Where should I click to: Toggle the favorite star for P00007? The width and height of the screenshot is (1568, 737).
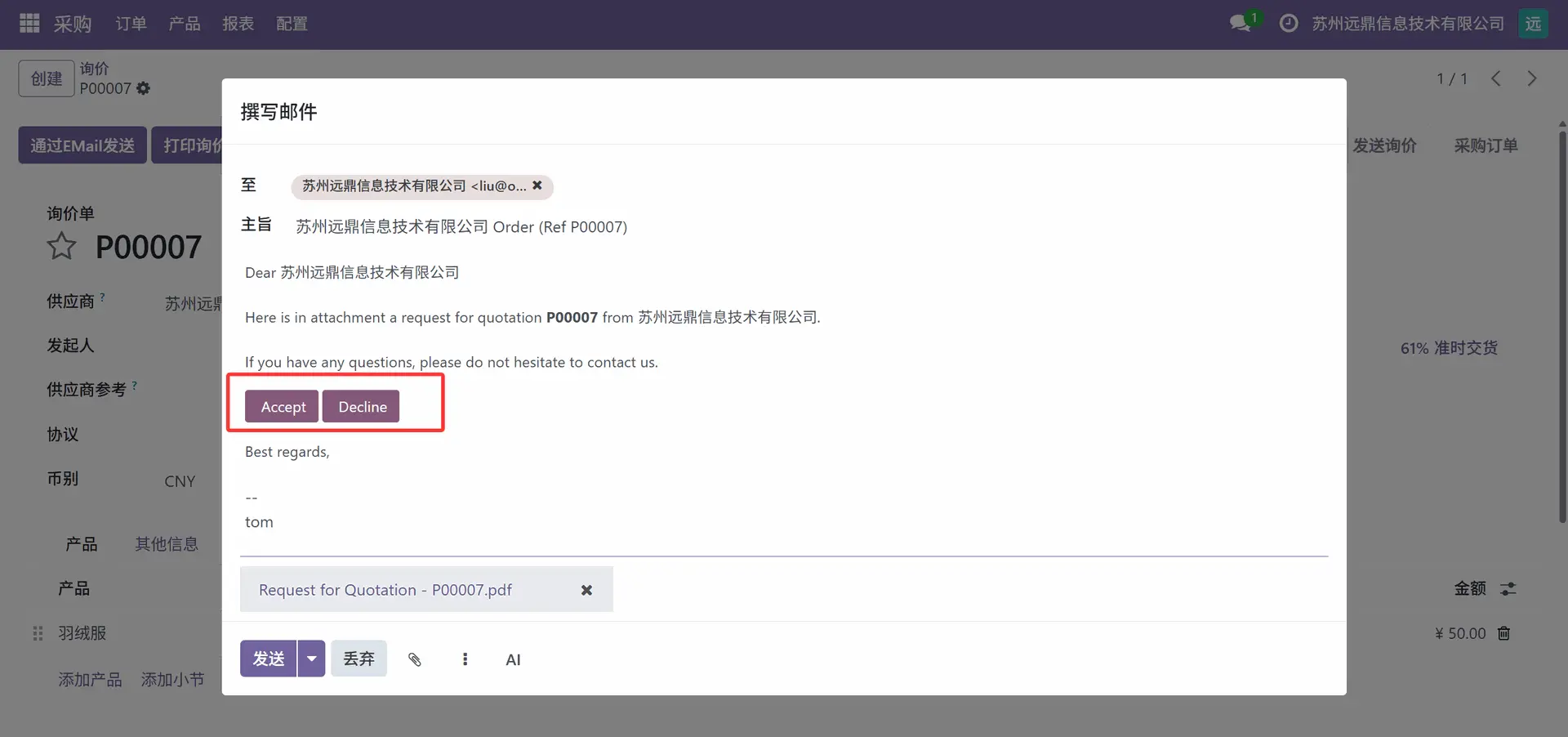coord(61,247)
